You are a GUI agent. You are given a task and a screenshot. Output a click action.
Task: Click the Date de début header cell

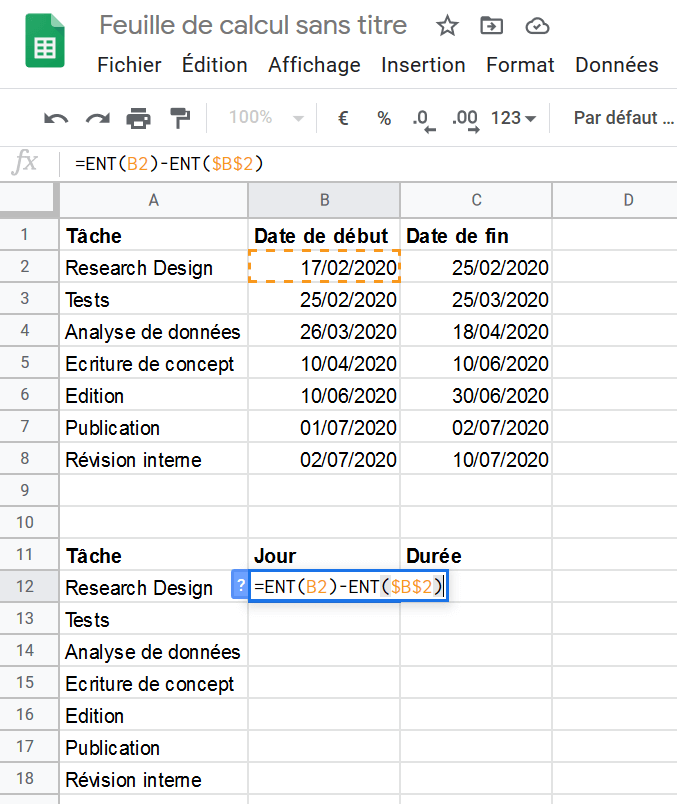click(x=324, y=235)
